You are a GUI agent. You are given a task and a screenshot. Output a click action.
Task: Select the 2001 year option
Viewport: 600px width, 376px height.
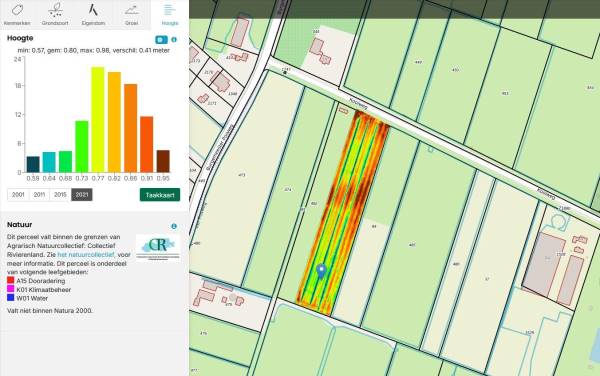coord(18,195)
